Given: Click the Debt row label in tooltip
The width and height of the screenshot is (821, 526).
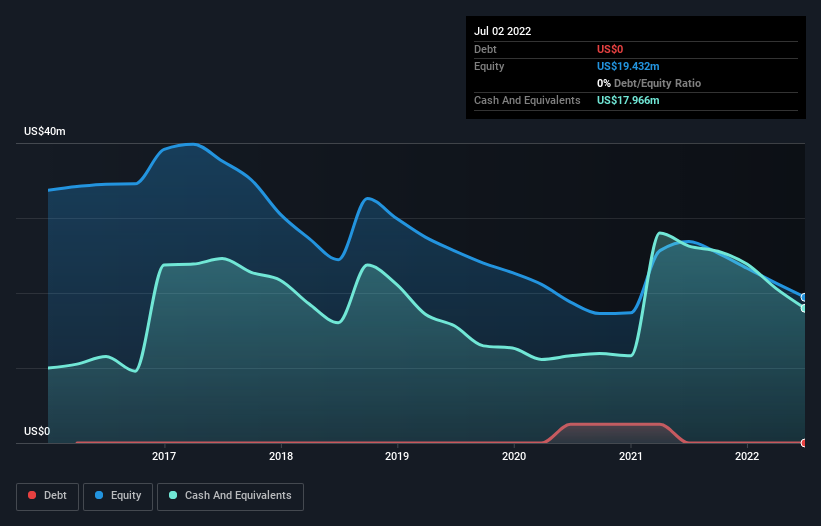Looking at the screenshot, I should (x=485, y=49).
